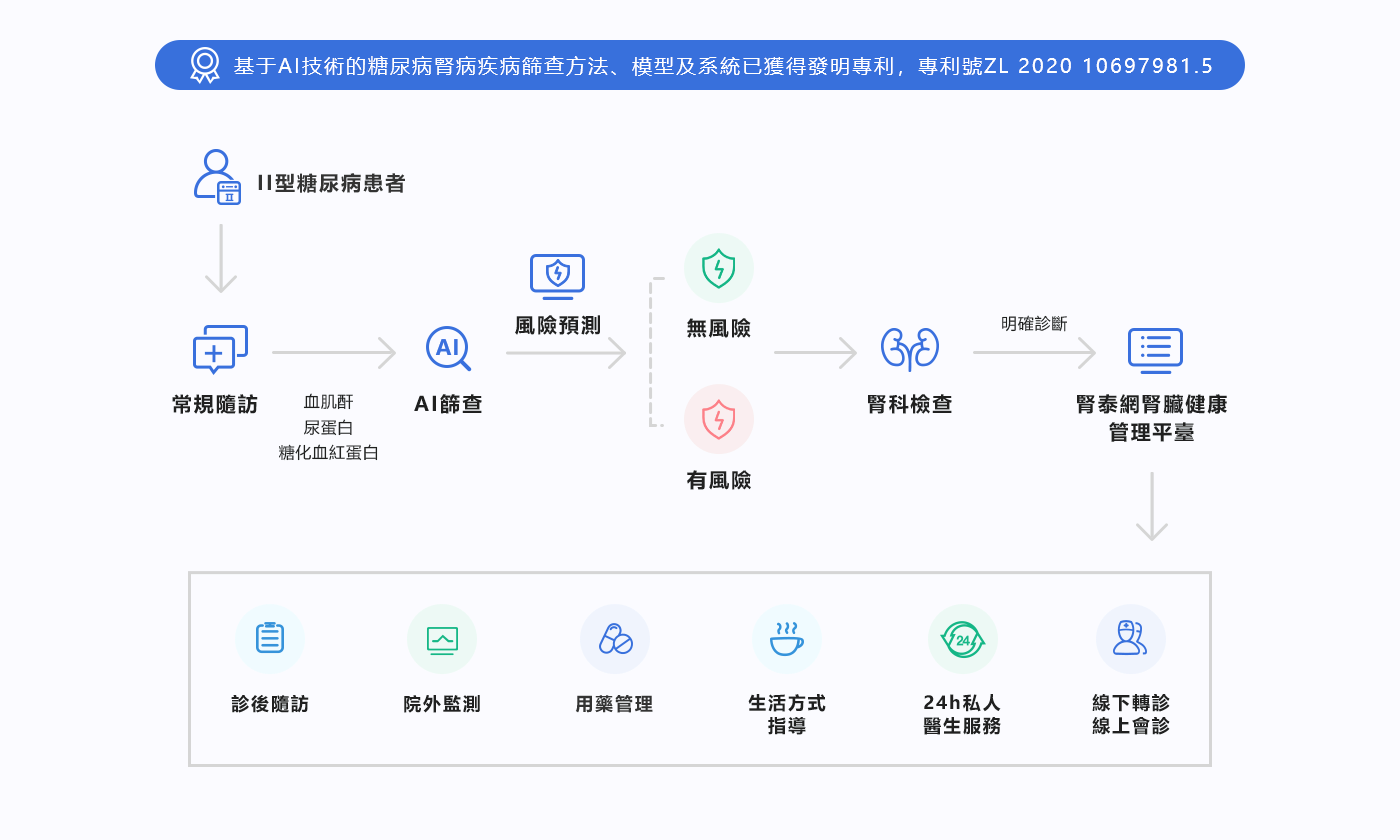Click the 風險預測 monitor shield icon
Image resolution: width=1400 pixels, height=840 pixels.
click(x=557, y=276)
